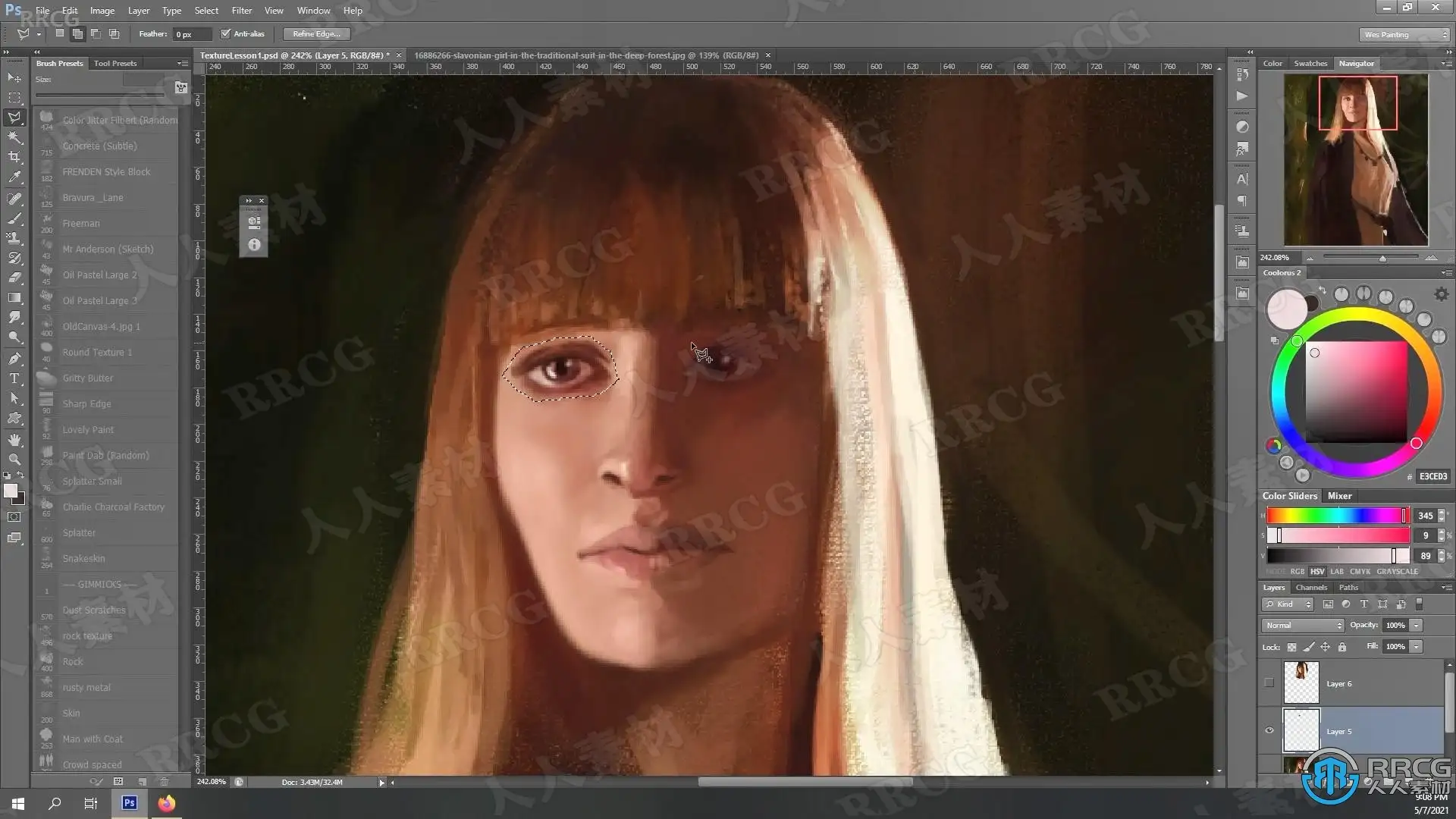The image size is (1456, 819).
Task: Select the Type tool
Action: (14, 378)
